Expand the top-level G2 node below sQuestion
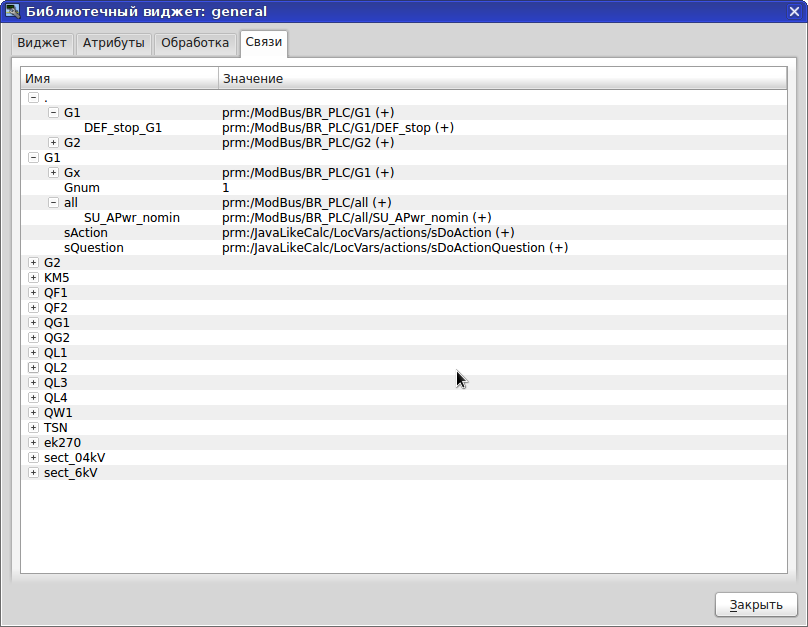The height and width of the screenshot is (627, 808). pyautogui.click(x=33, y=262)
